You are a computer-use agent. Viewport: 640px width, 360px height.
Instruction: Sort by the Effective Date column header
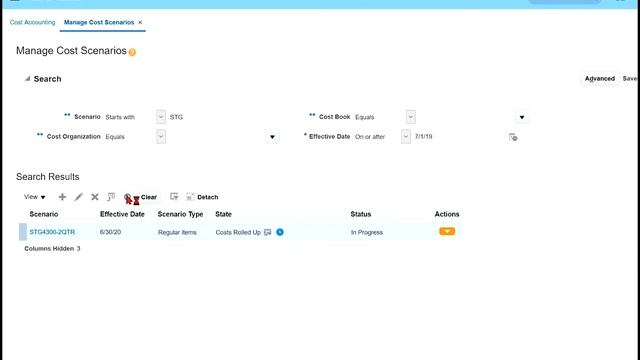tap(122, 214)
